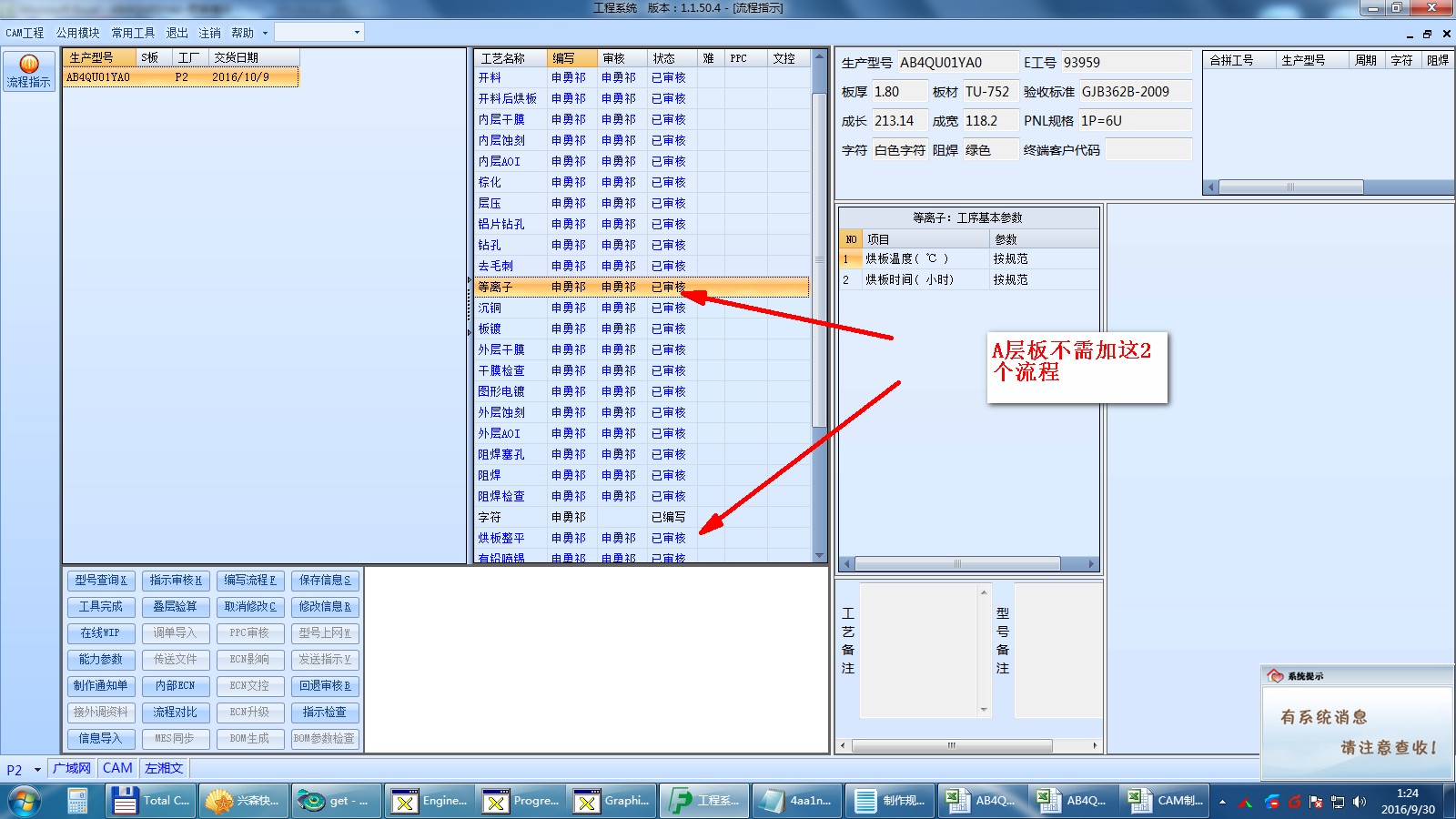Open the empty toolbar combo box
Viewport: 1456px width, 819px height.
coord(319,32)
